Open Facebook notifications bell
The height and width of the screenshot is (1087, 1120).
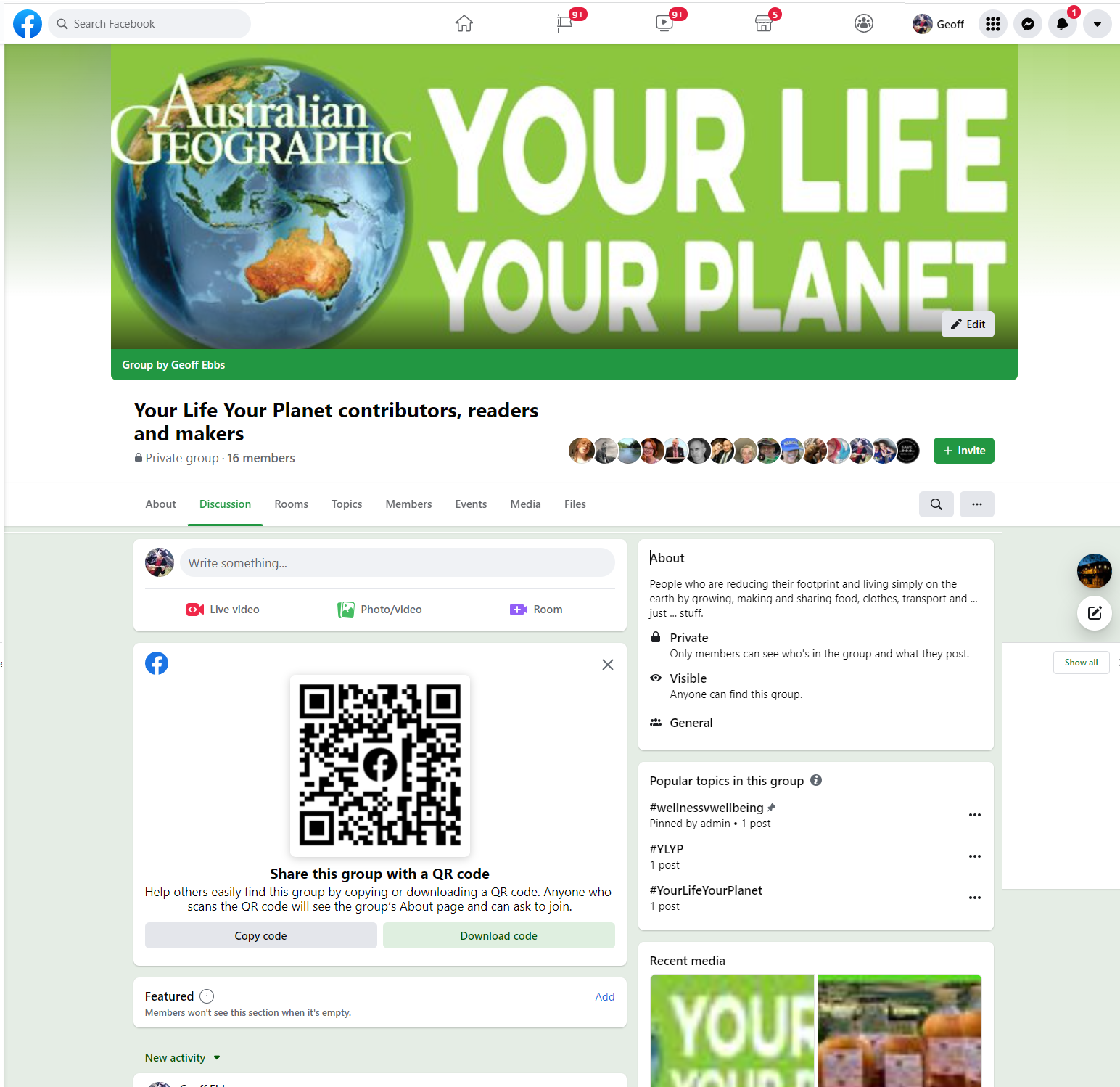(1063, 24)
